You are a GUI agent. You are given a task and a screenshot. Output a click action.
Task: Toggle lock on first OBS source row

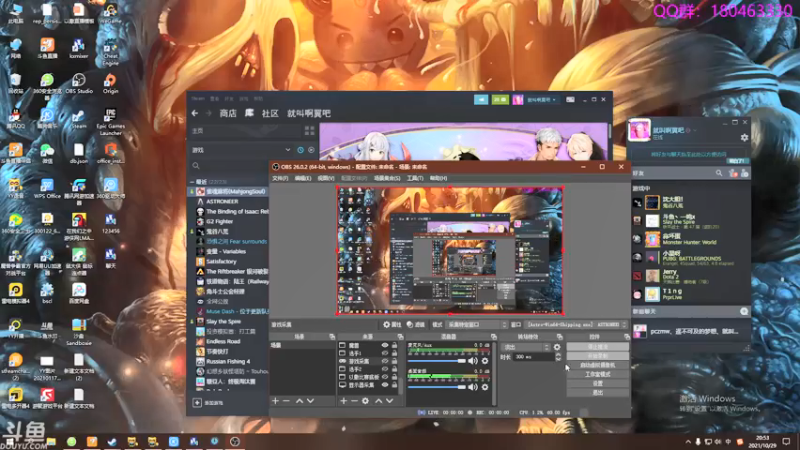tap(394, 345)
